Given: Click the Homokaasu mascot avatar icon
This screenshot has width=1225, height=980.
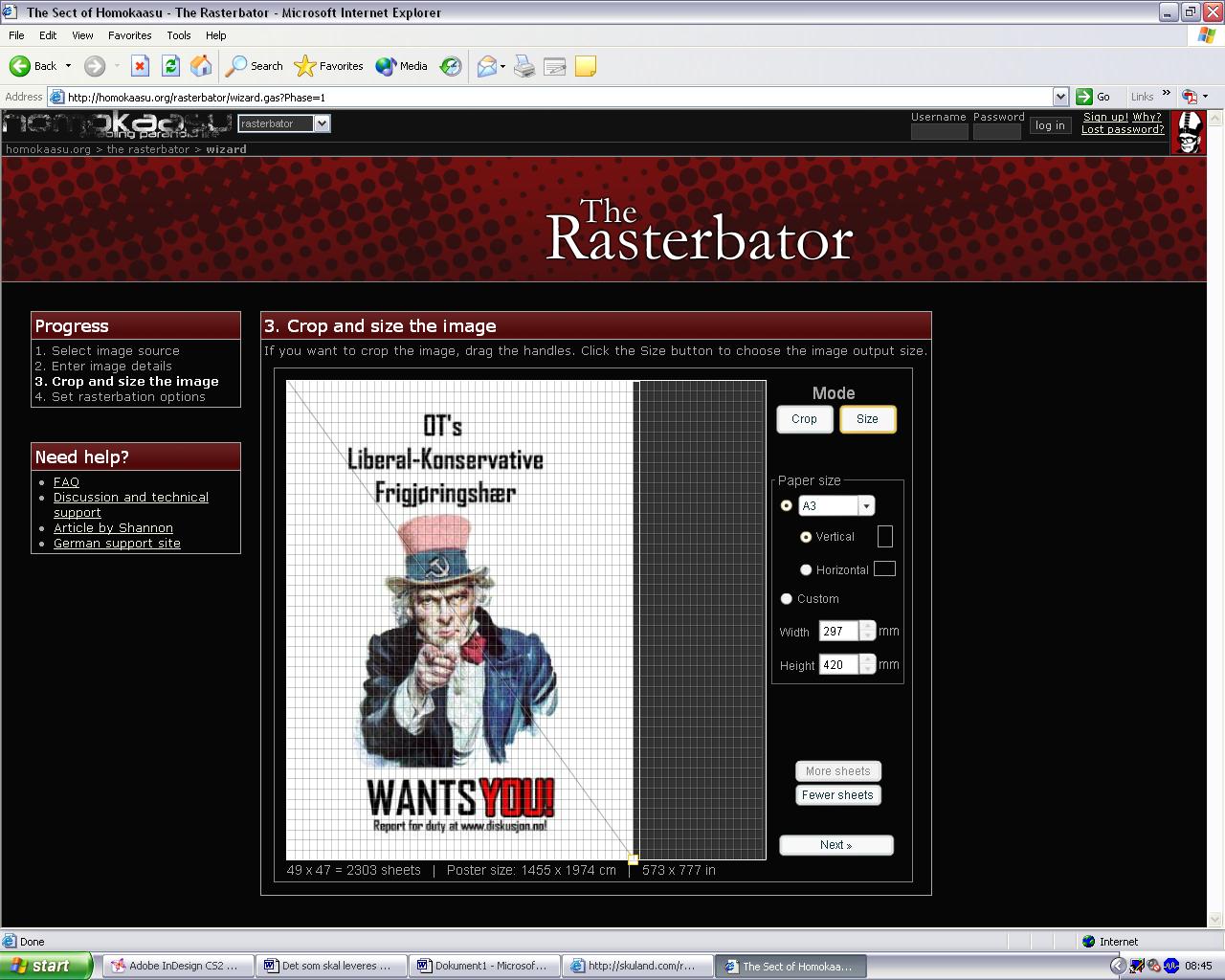Looking at the screenshot, I should coord(1189,132).
